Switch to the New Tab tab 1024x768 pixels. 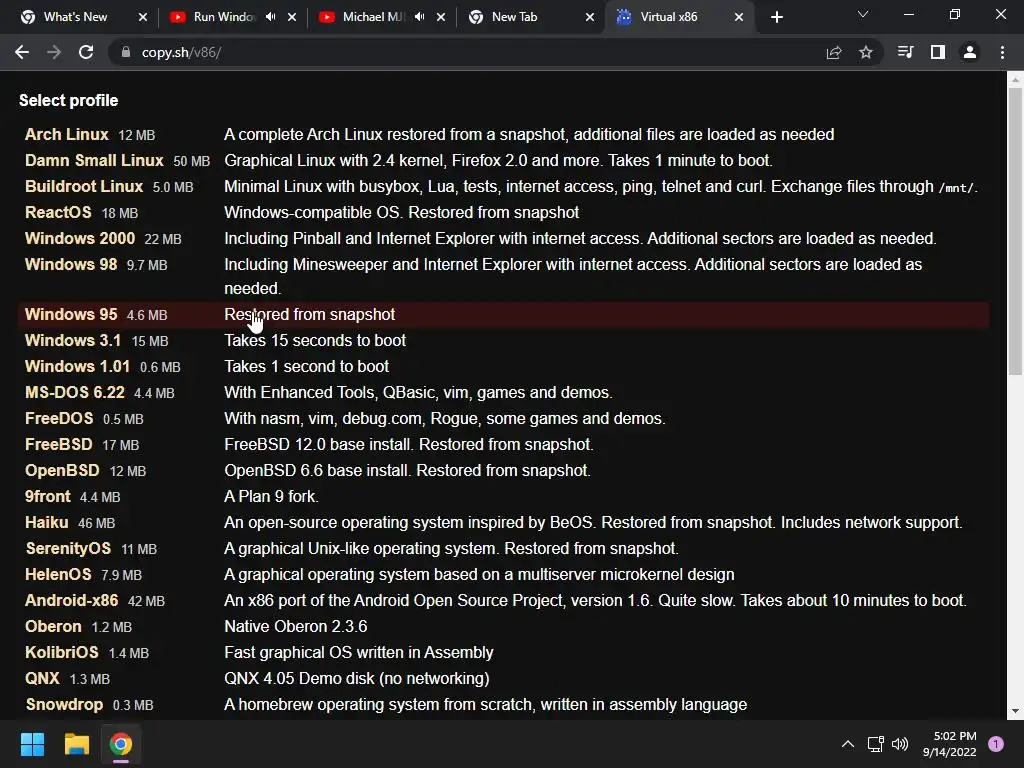[515, 17]
